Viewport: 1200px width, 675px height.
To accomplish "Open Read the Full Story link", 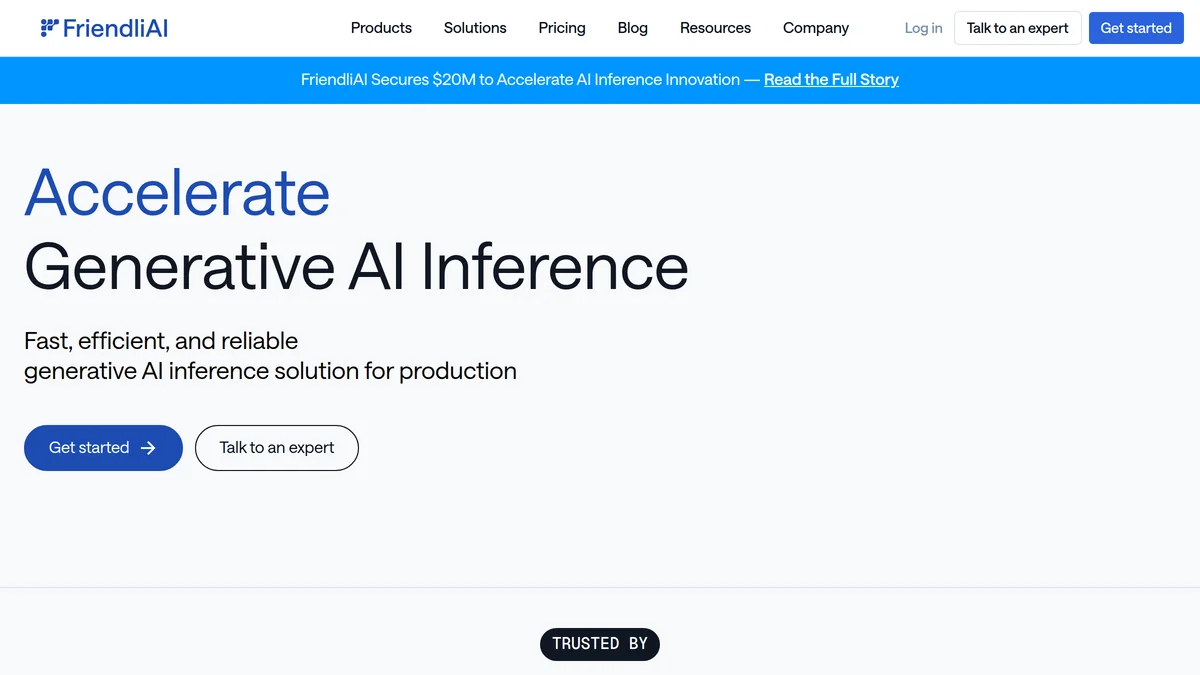I will 831,79.
